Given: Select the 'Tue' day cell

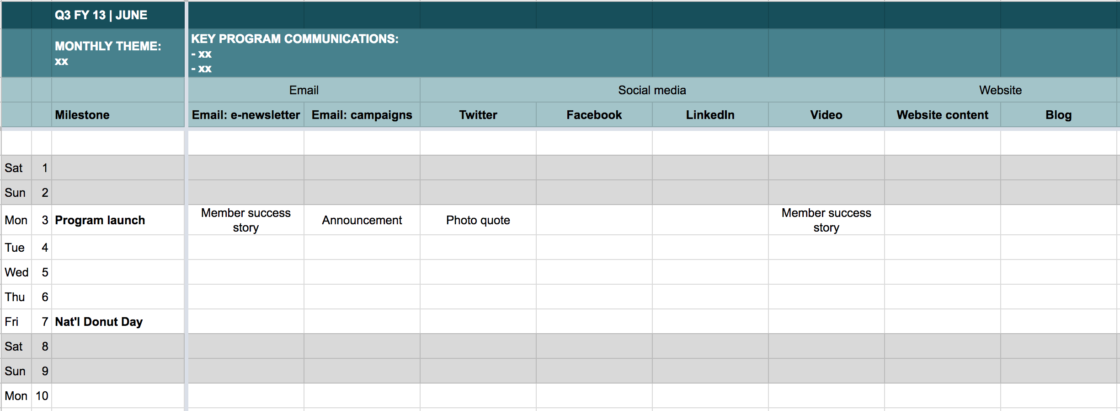Looking at the screenshot, I should (16, 247).
